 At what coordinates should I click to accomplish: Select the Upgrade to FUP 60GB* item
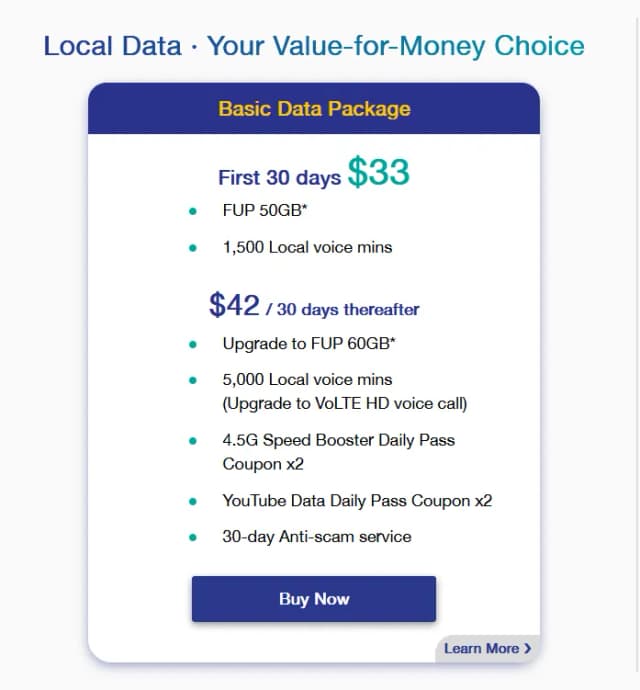click(309, 343)
